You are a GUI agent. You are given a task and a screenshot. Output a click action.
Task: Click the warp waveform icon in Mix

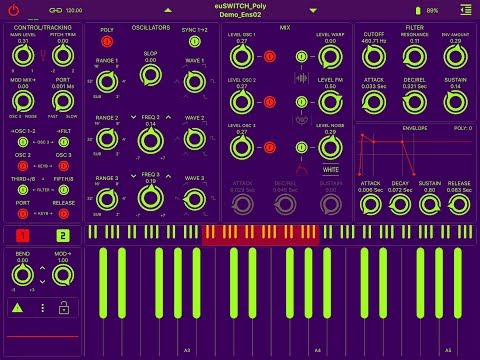pyautogui.click(x=301, y=78)
